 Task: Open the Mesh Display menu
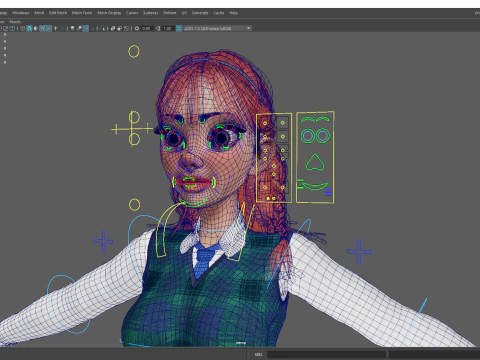109,13
